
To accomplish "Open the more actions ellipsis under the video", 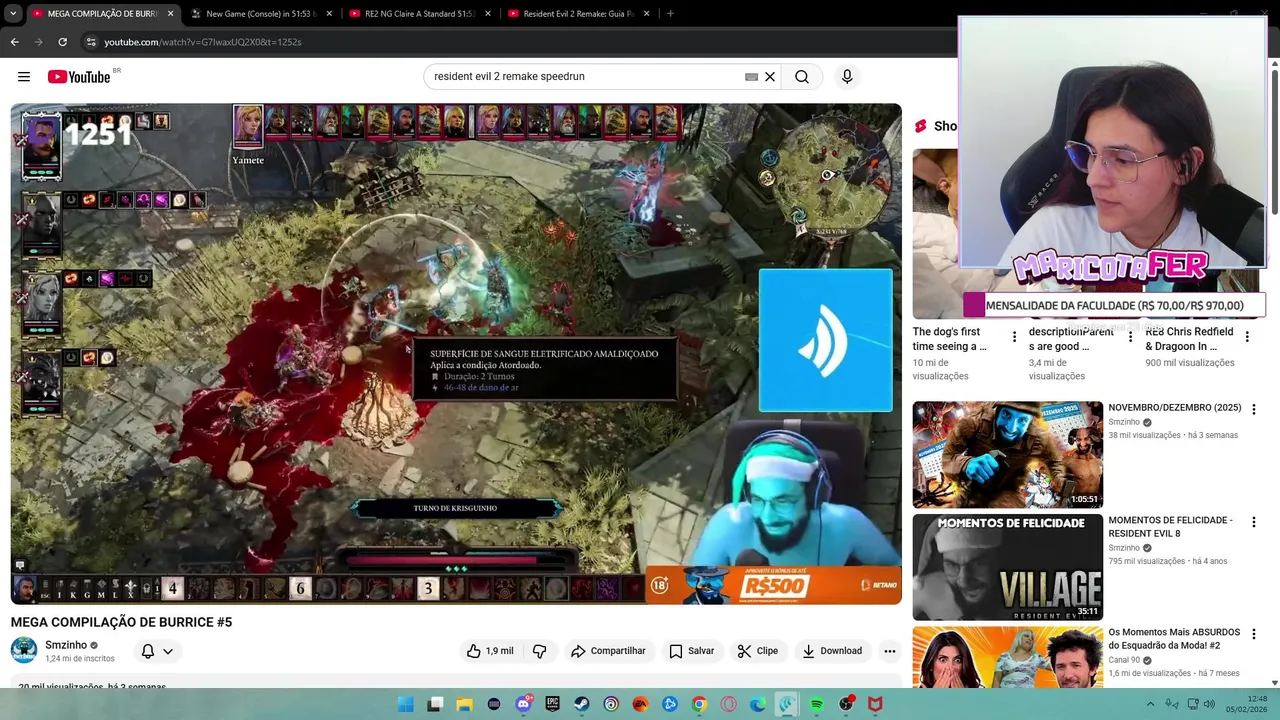I will point(889,651).
